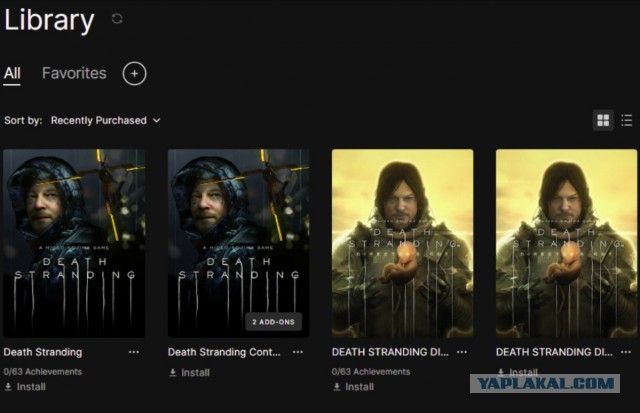This screenshot has height=413, width=640.
Task: Open the Recently Purchased sort dropdown
Action: (x=105, y=120)
